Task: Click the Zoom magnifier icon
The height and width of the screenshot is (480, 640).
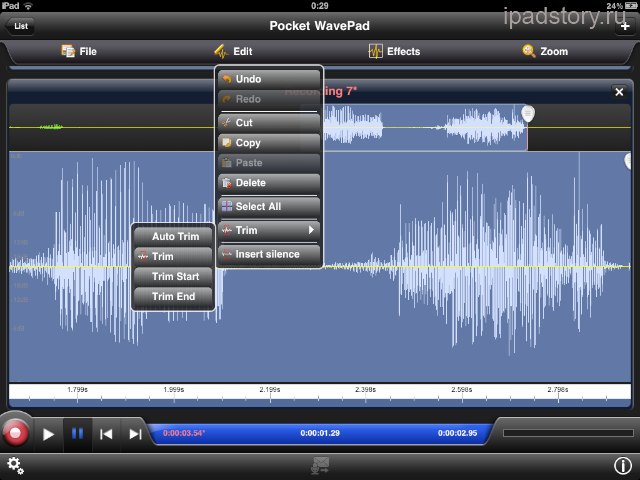Action: [529, 51]
